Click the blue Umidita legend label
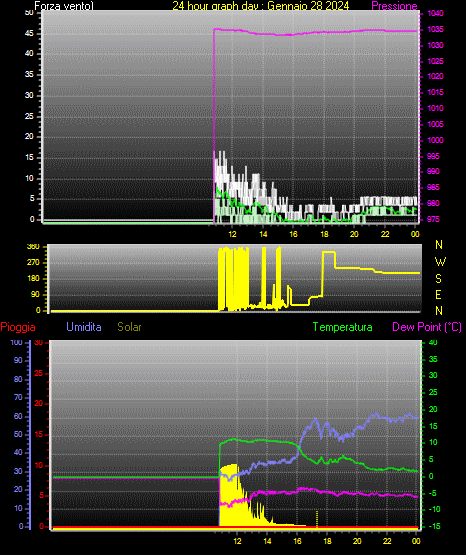 (84, 327)
